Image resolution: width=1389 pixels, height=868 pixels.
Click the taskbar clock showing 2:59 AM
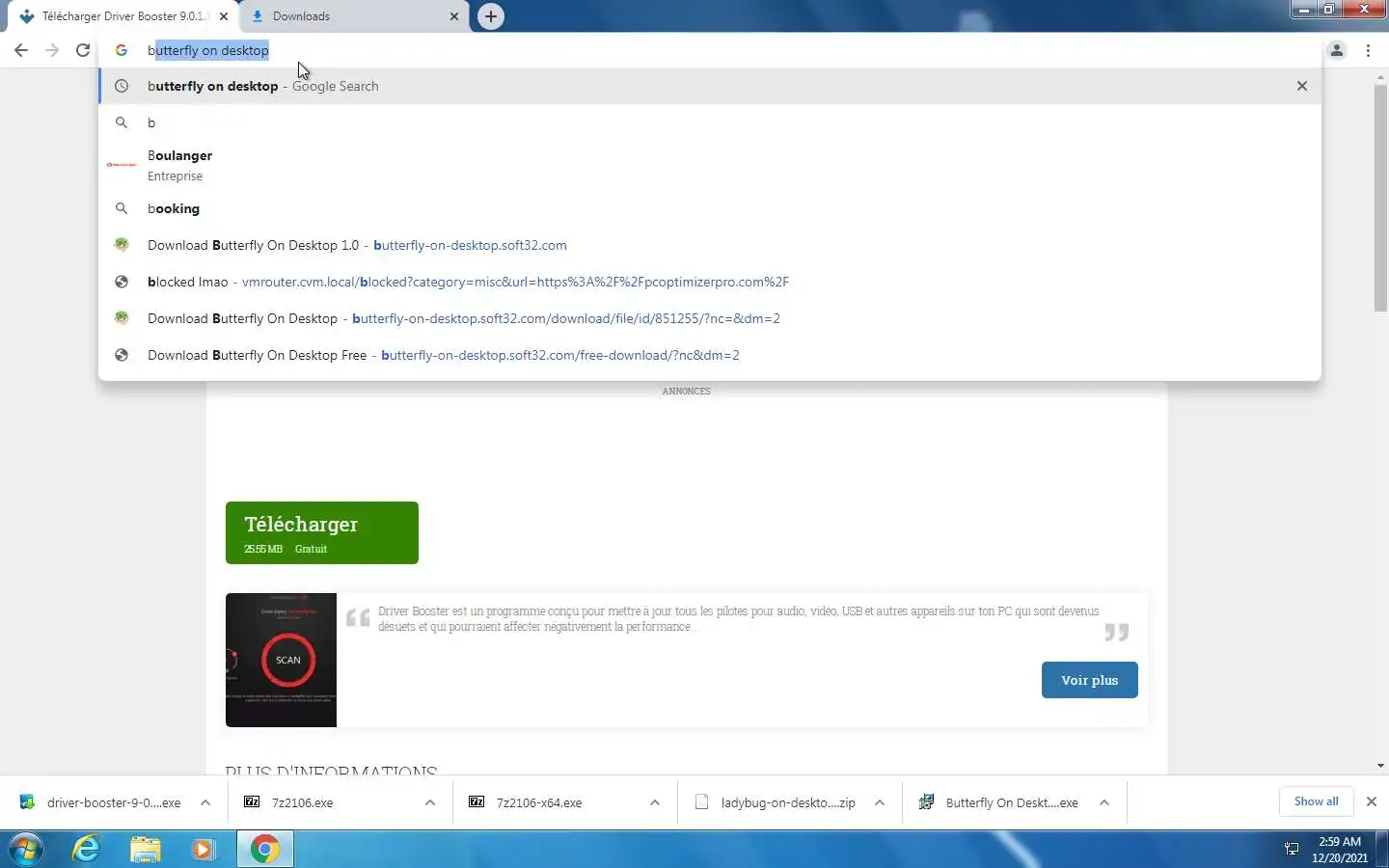coord(1340,849)
